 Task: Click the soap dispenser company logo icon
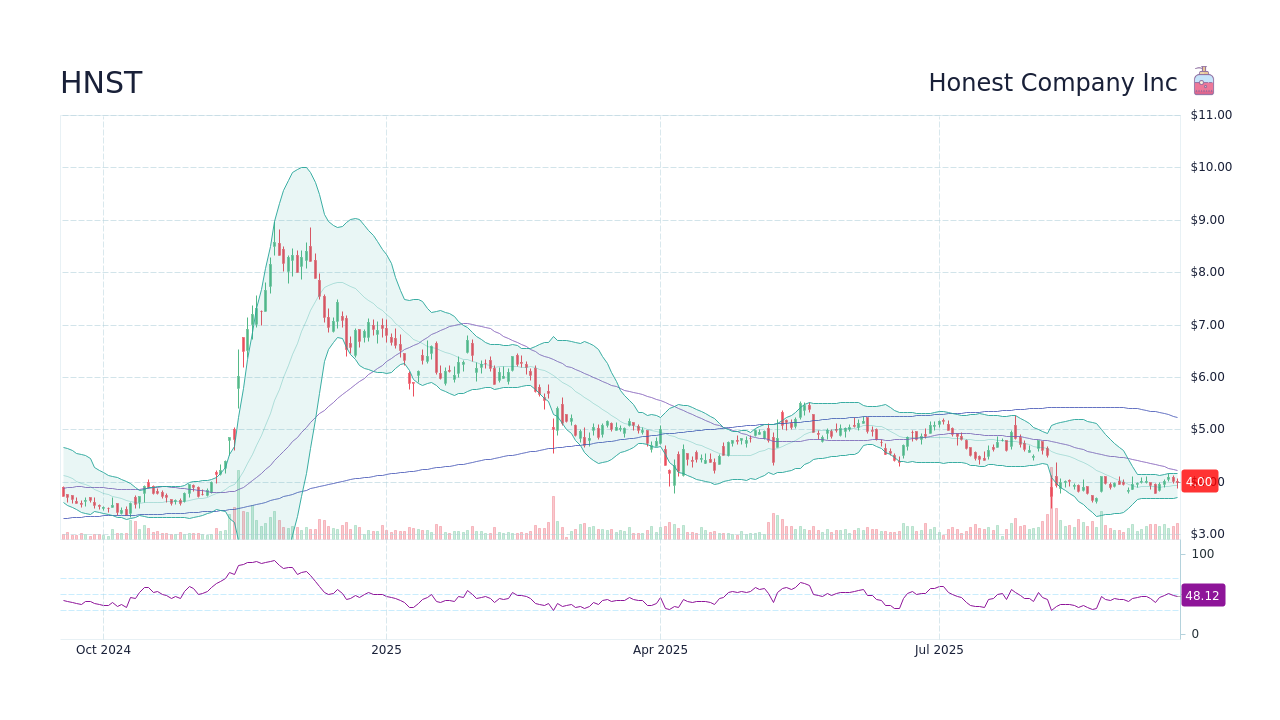tap(1202, 81)
